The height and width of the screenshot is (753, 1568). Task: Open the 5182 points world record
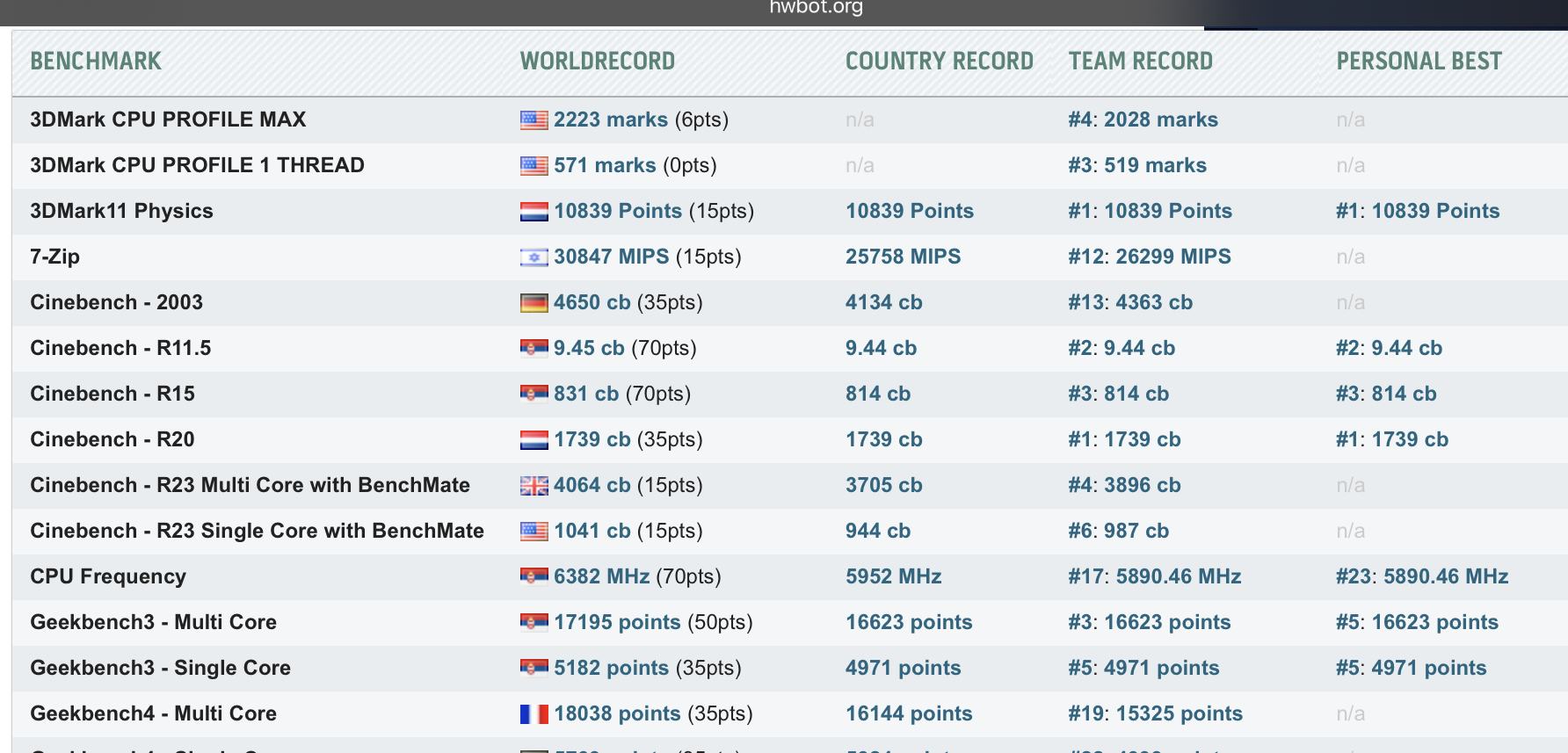tap(612, 668)
